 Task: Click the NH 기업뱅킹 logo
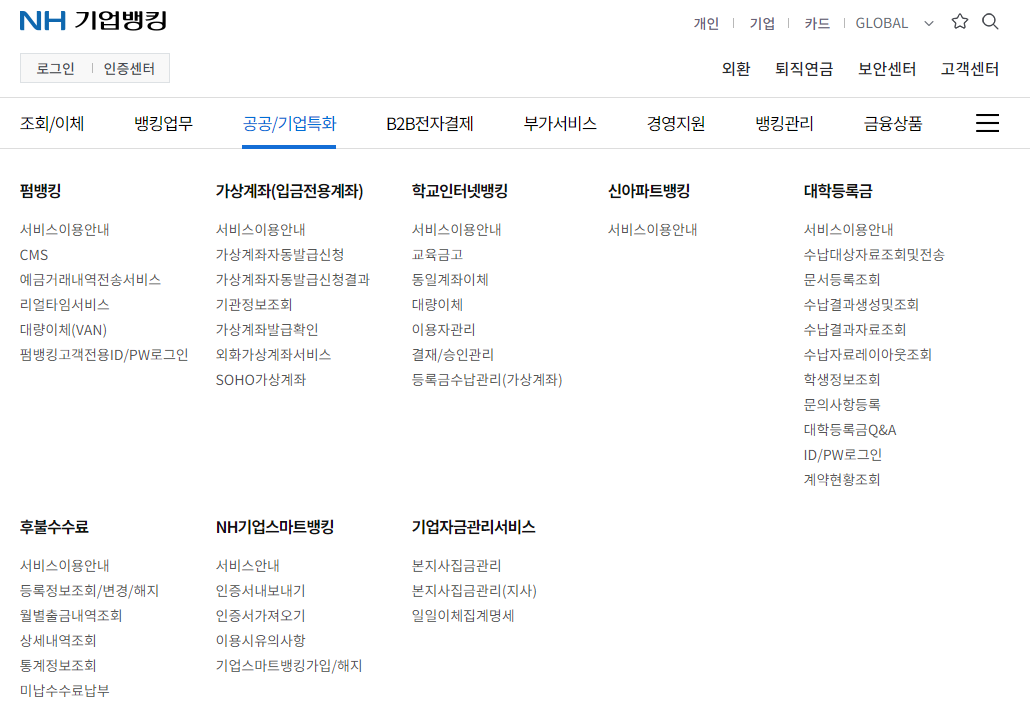point(93,21)
